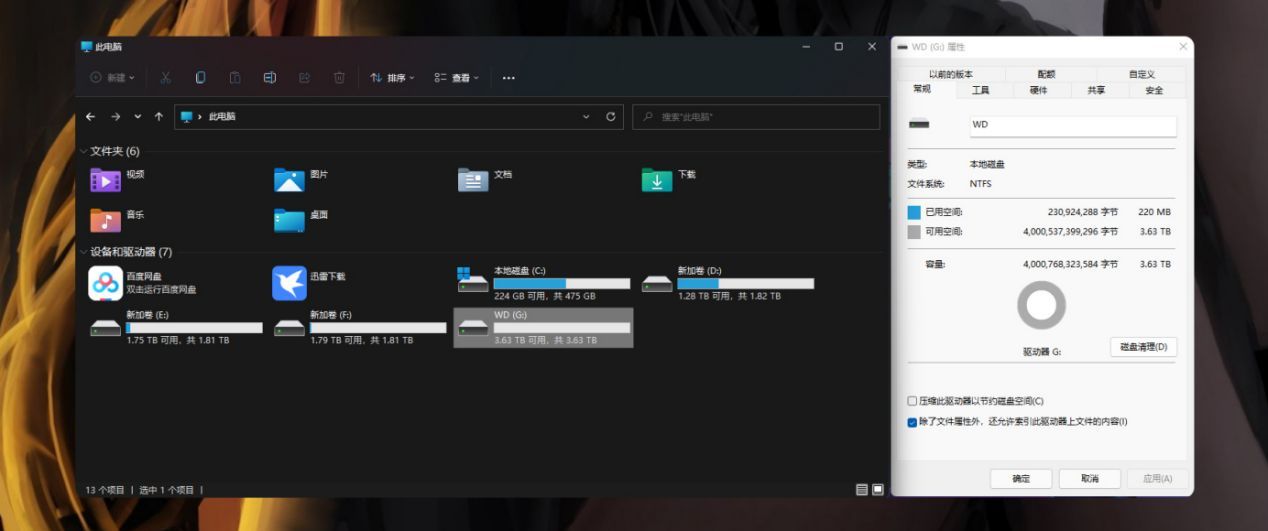Viewport: 1268px width, 531px height.
Task: Click the gray 可用空间 color swatch
Action: [914, 232]
